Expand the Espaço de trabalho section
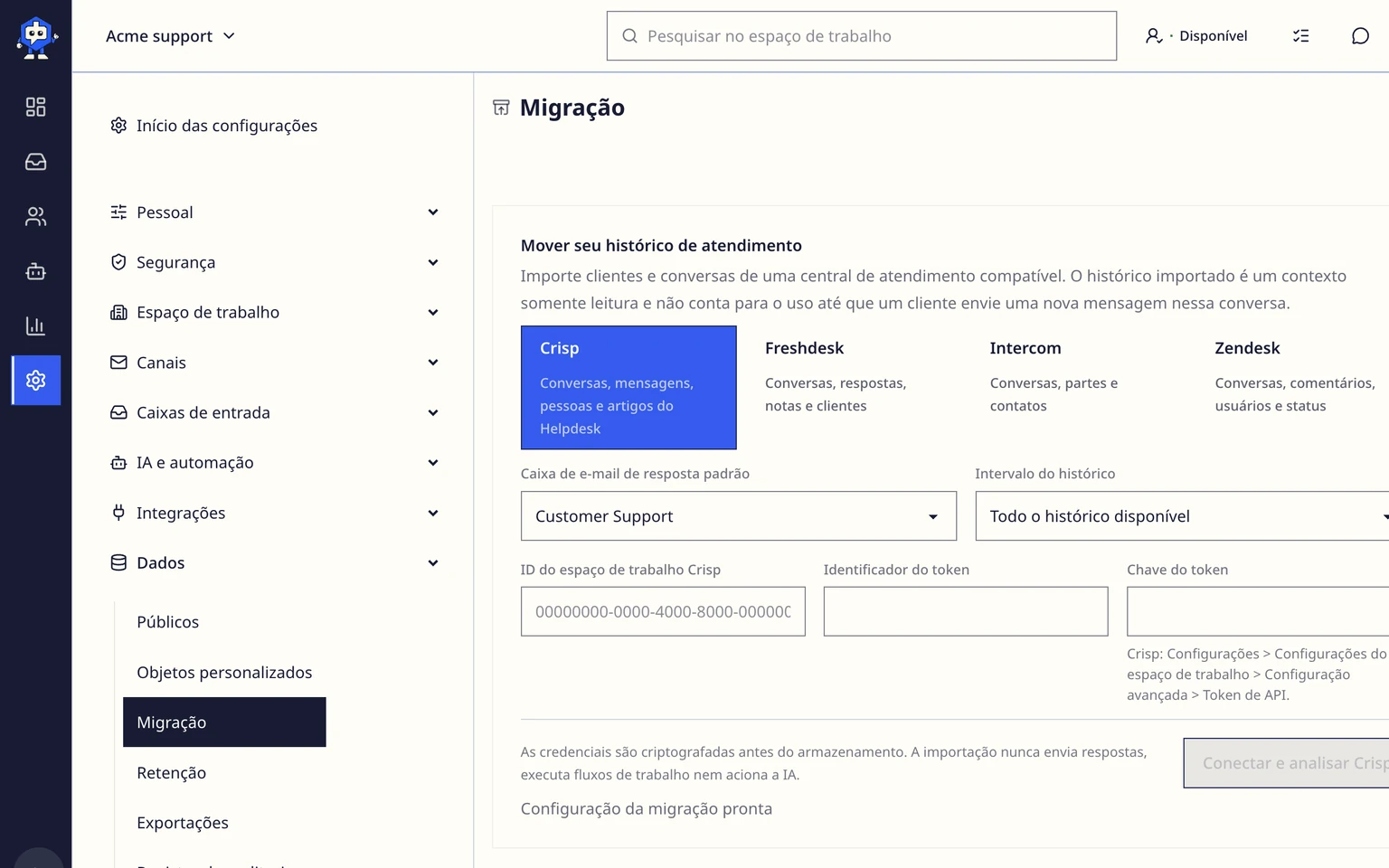The image size is (1389, 868). [x=275, y=313]
